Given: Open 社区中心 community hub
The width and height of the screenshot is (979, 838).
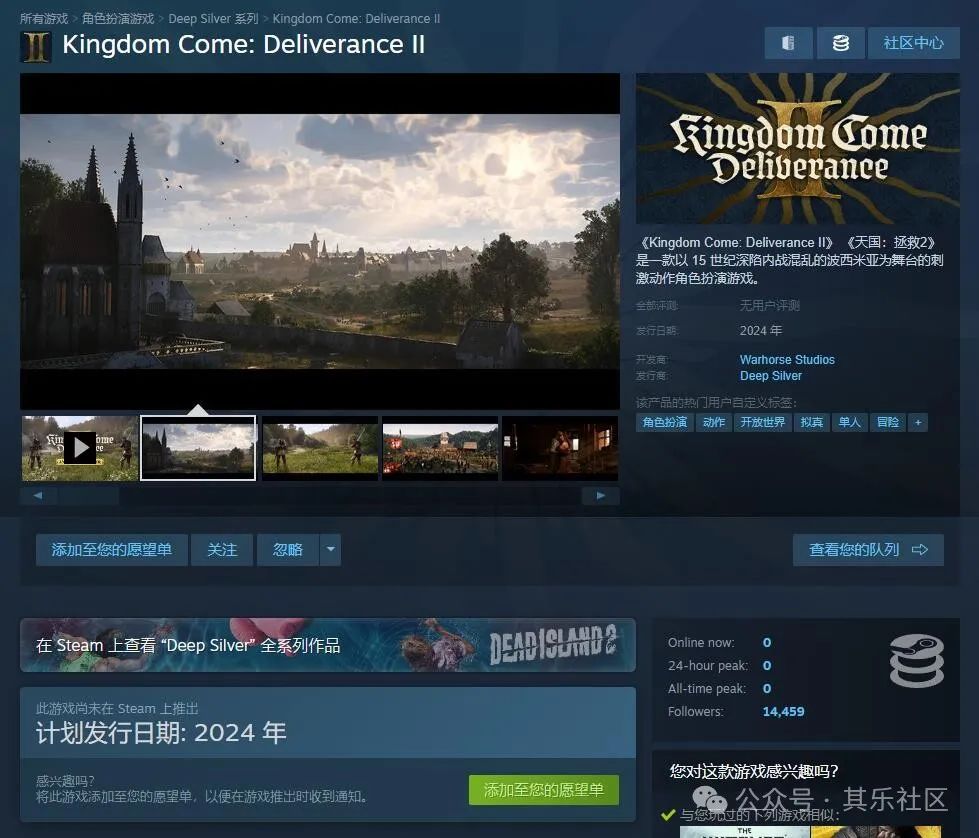Looking at the screenshot, I should pyautogui.click(x=913, y=43).
